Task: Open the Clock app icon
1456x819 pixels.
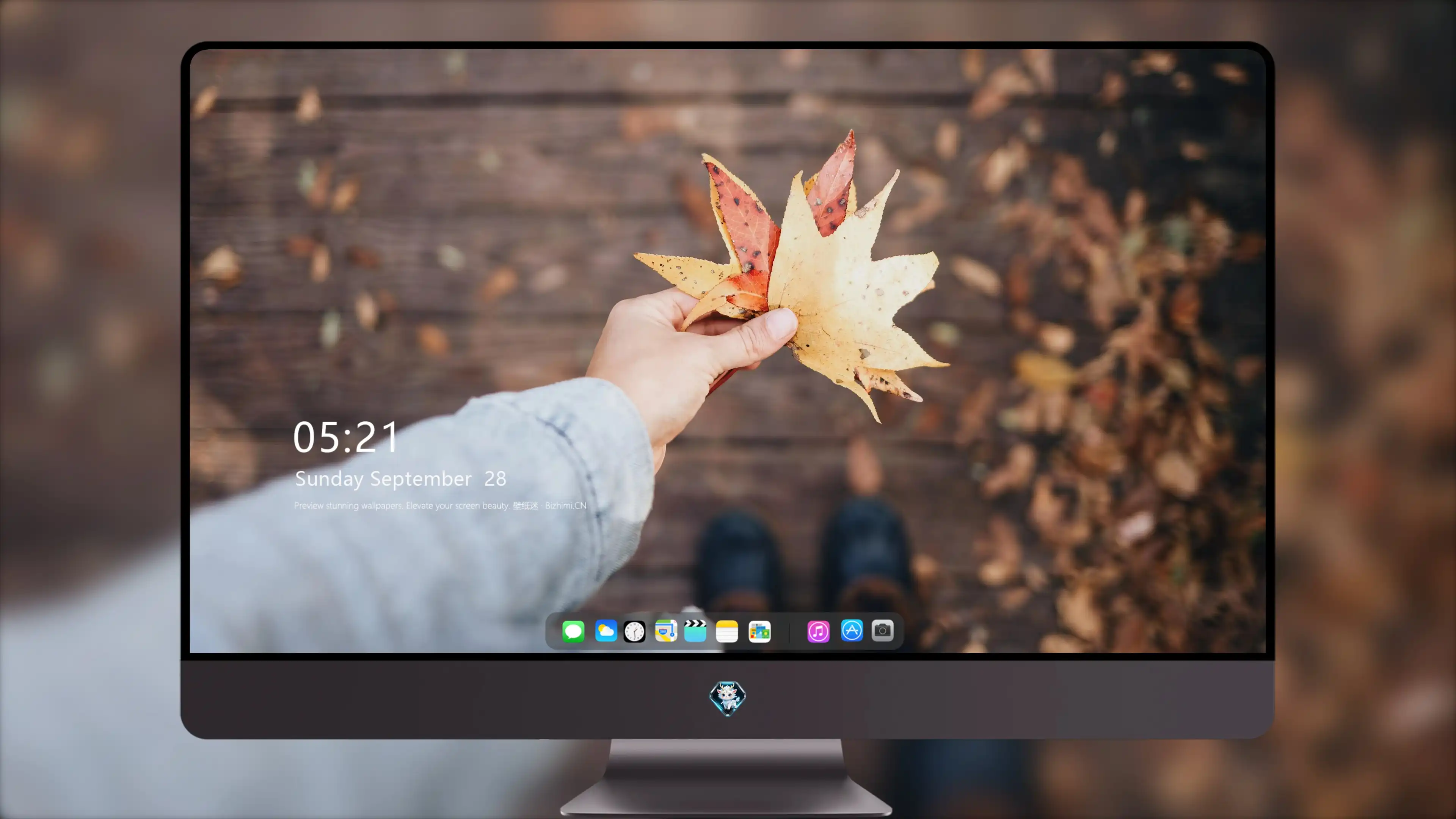Action: coord(634,631)
